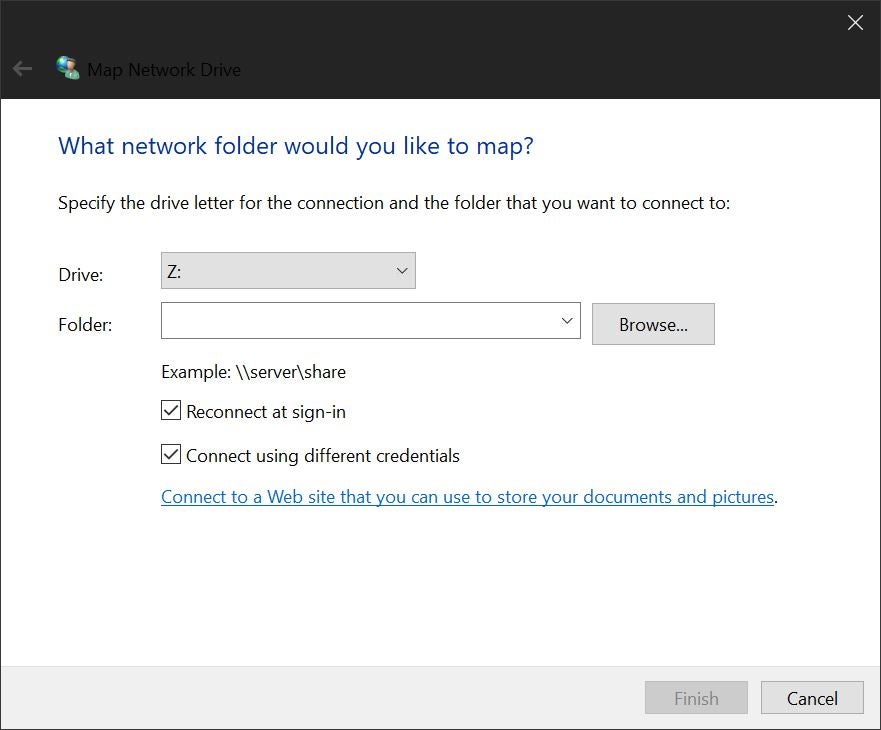The height and width of the screenshot is (730, 881).
Task: Click the Map Network Drive title text
Action: coord(164,70)
